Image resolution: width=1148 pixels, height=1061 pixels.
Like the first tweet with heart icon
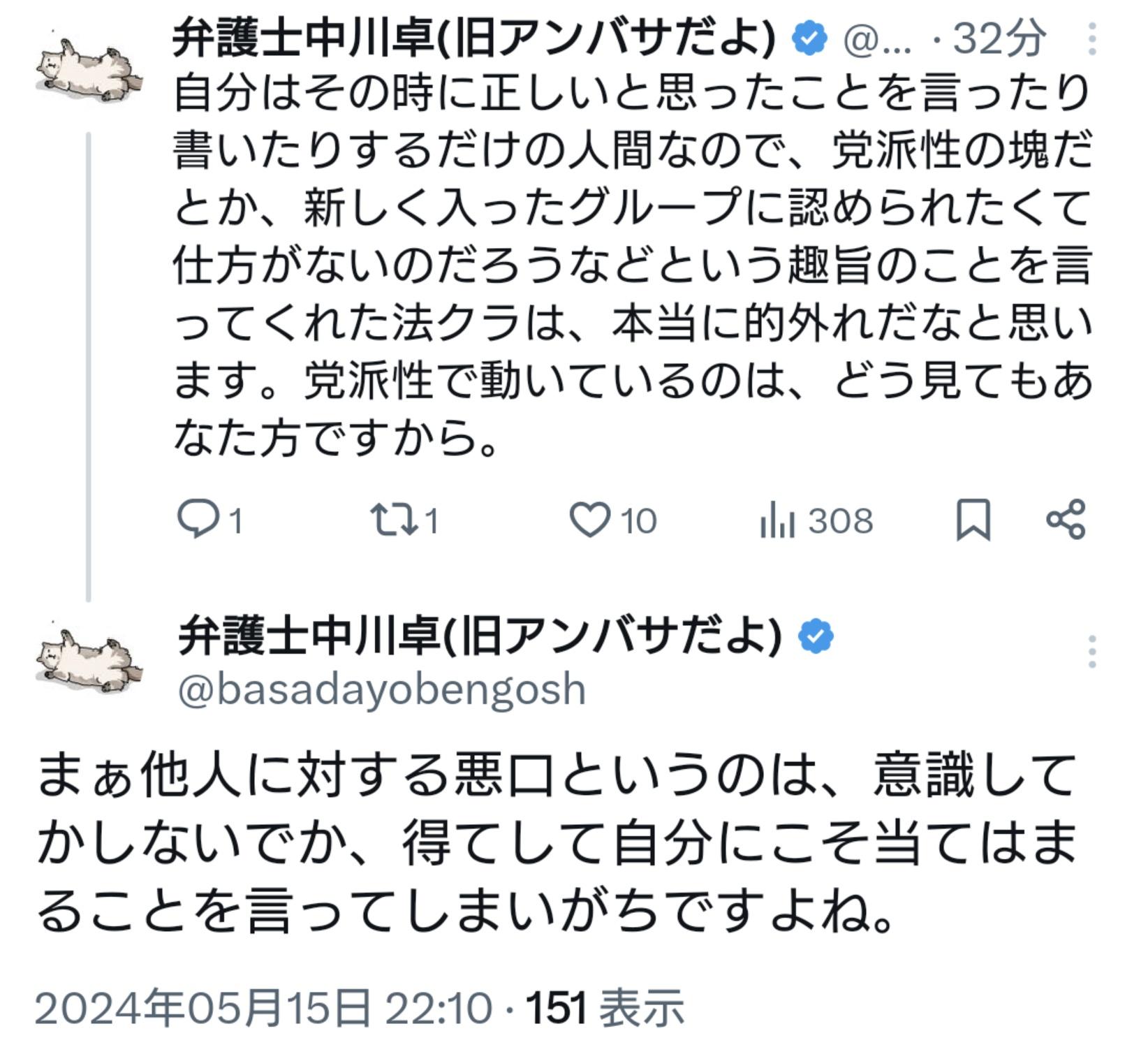click(x=590, y=520)
